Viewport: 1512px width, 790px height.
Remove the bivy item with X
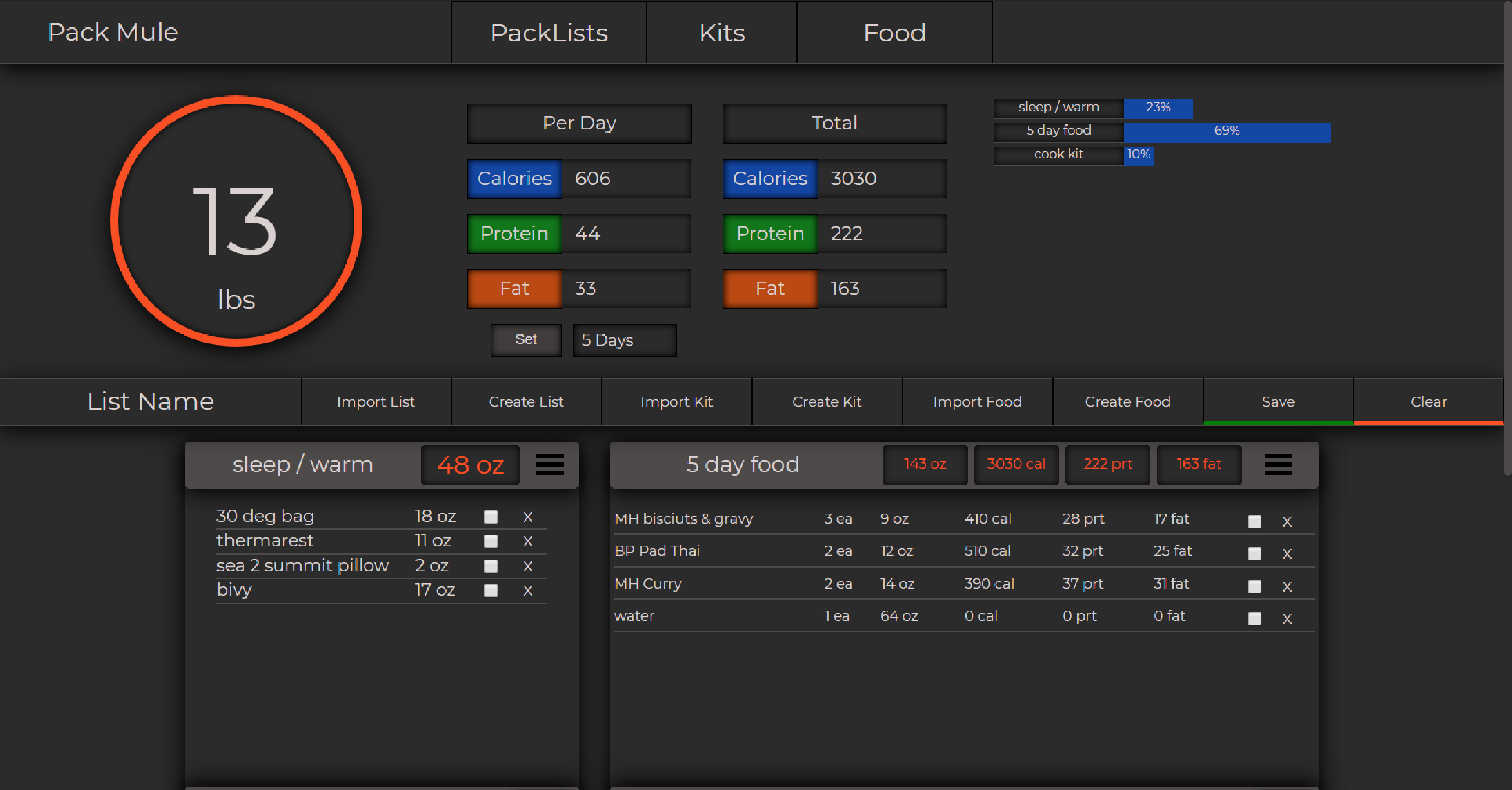coord(527,590)
